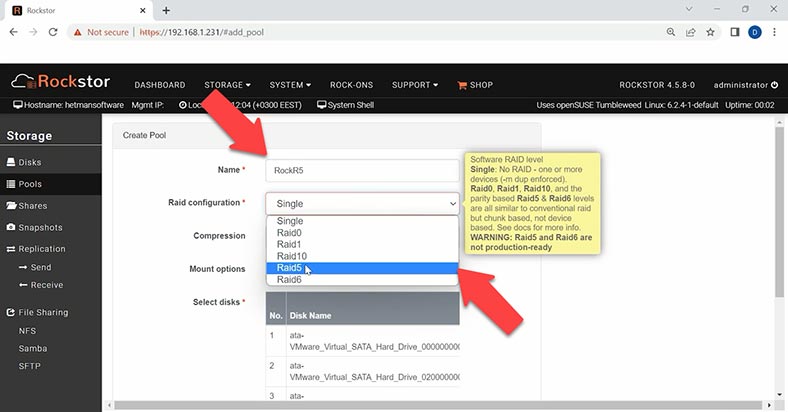
Task: Reload the page
Action: click(53, 32)
